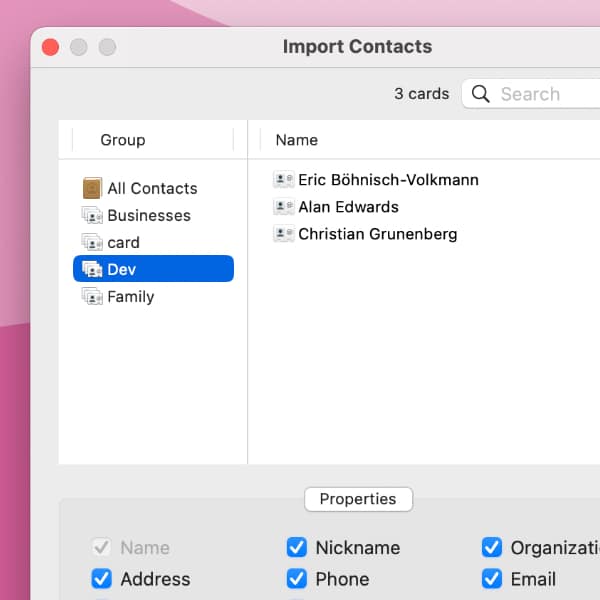The height and width of the screenshot is (600, 600).
Task: Click Alan Edwards' card icon
Action: coord(284,207)
